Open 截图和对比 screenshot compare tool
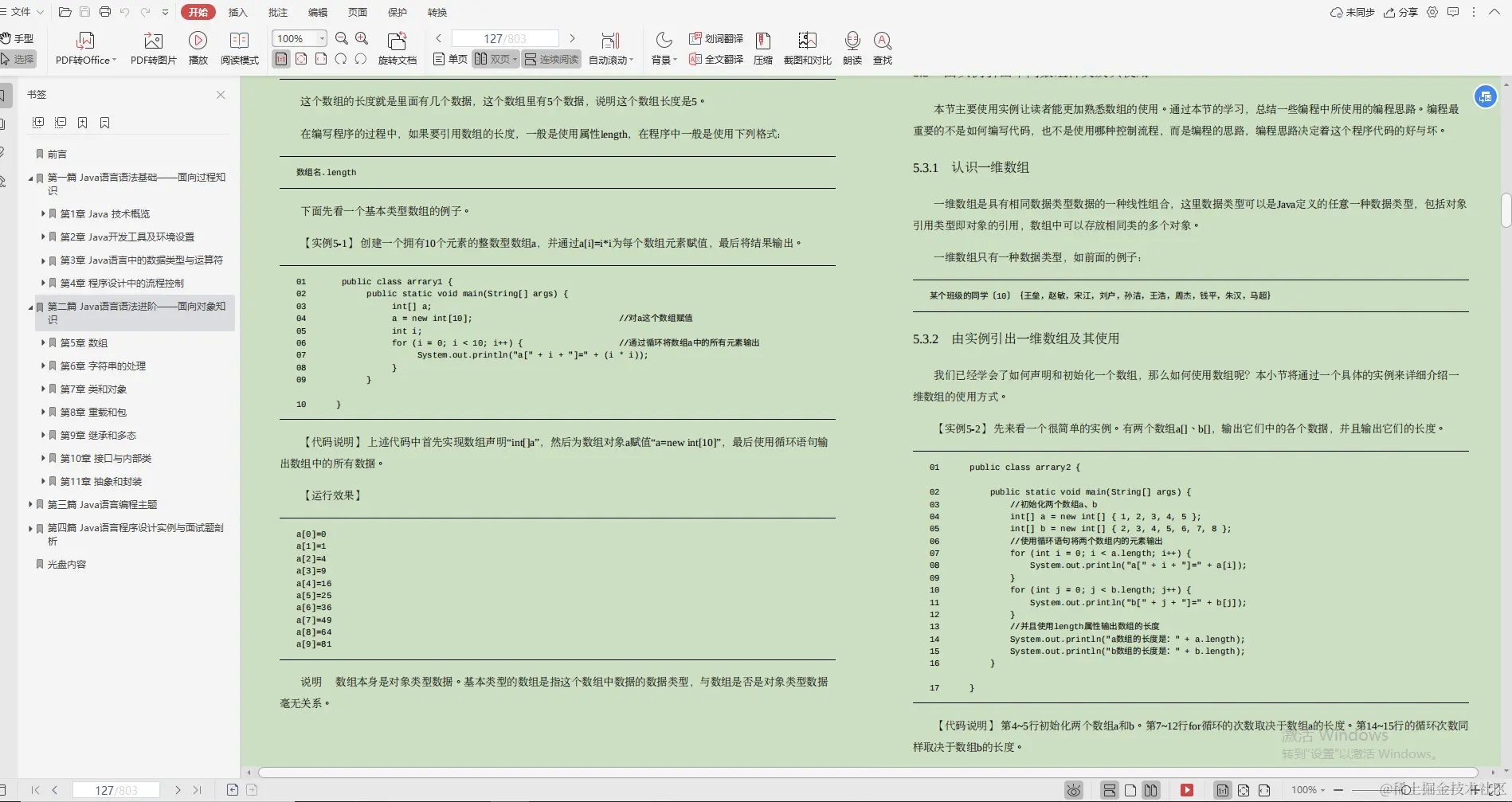1512x802 pixels. (806, 48)
